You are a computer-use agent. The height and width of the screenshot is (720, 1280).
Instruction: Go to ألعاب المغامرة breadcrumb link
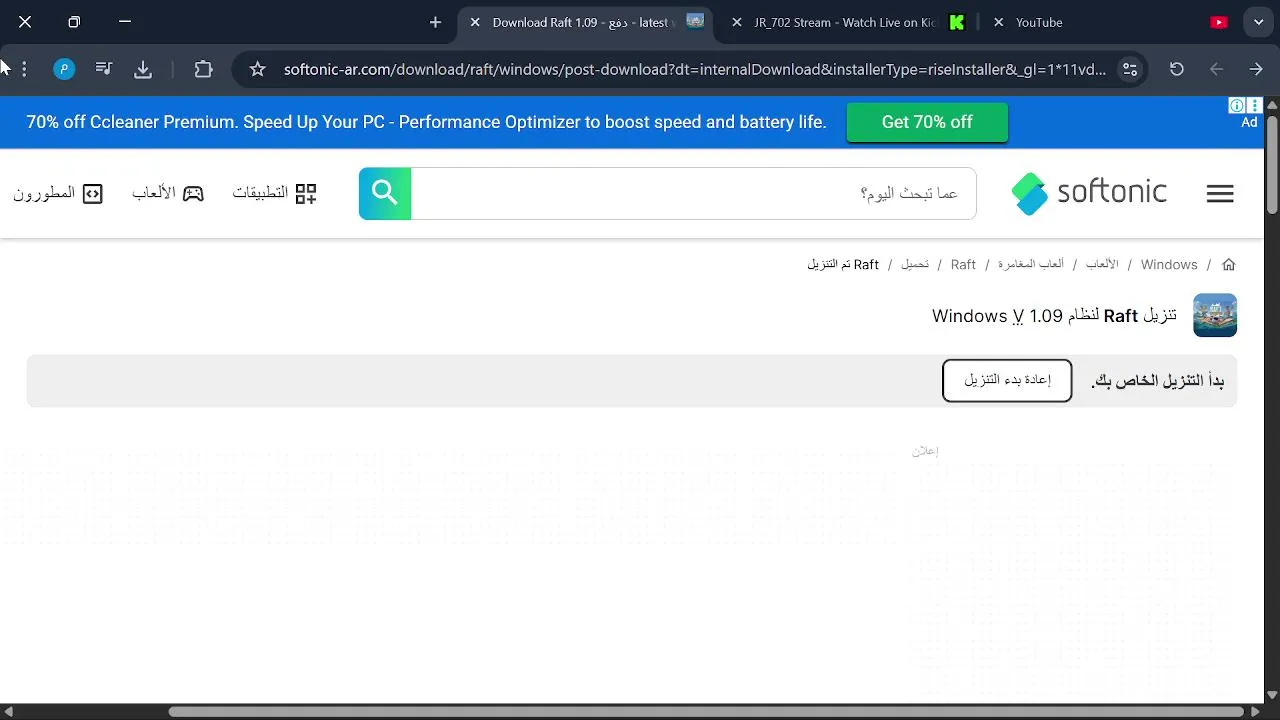1031,264
